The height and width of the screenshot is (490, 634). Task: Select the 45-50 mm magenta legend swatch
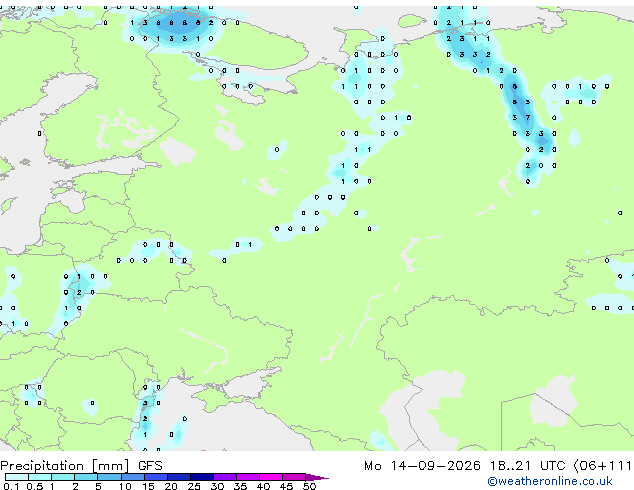pyautogui.click(x=294, y=477)
